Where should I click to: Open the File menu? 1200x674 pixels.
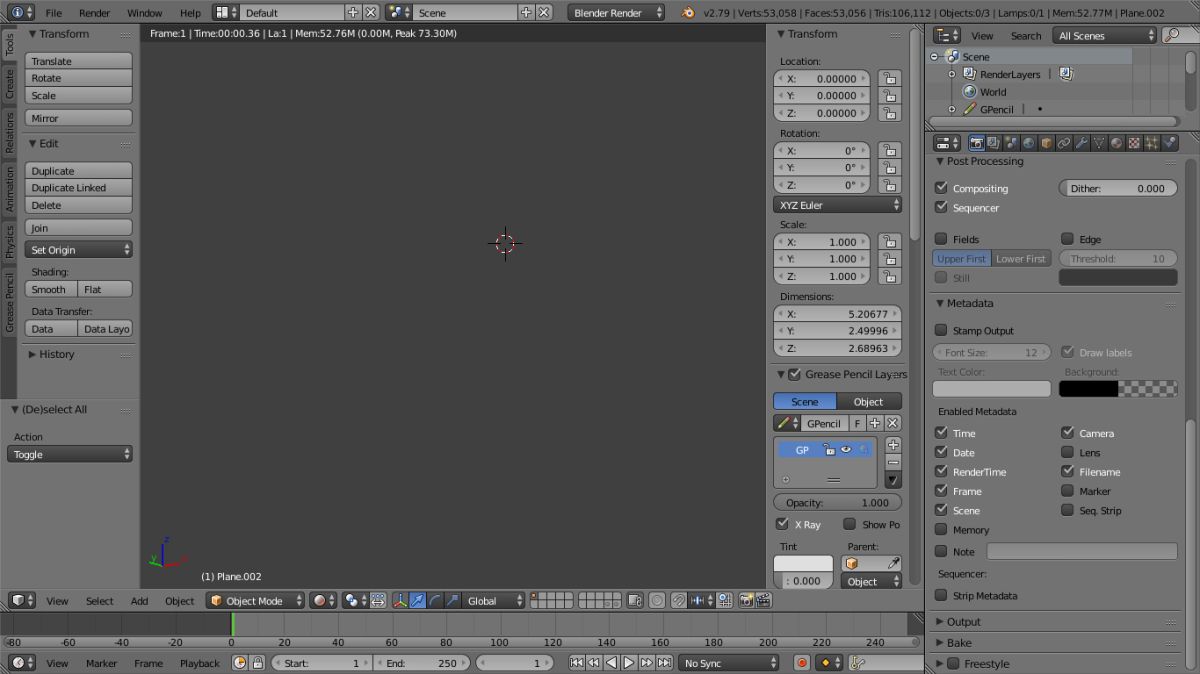point(53,13)
